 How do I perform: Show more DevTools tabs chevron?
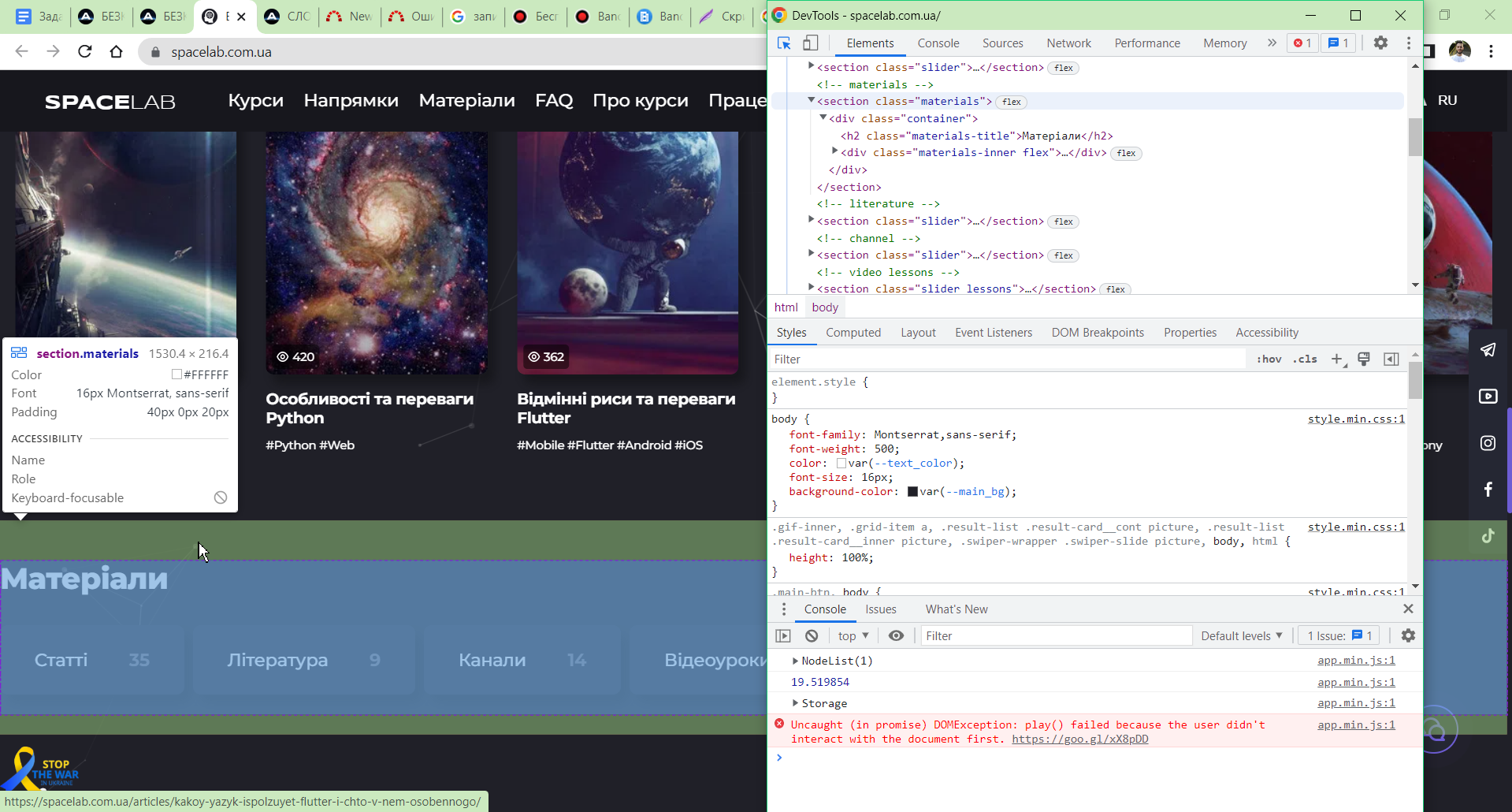[x=1272, y=43]
